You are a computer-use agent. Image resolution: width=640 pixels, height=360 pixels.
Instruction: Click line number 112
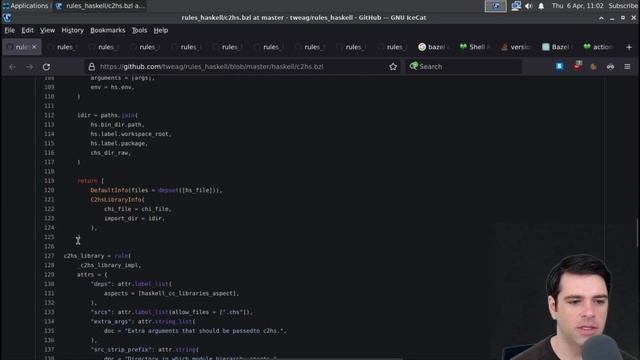click(49, 115)
